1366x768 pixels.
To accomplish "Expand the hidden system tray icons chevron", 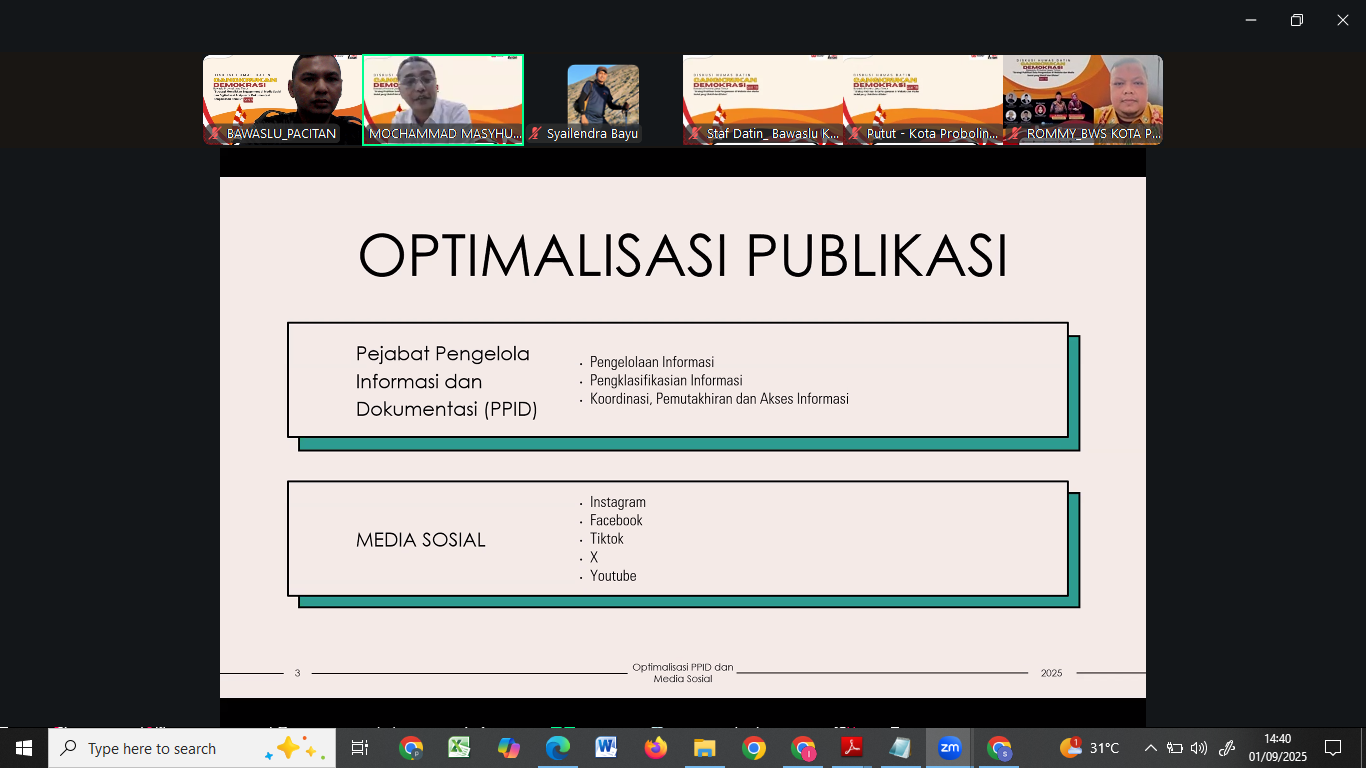I will pos(1150,748).
